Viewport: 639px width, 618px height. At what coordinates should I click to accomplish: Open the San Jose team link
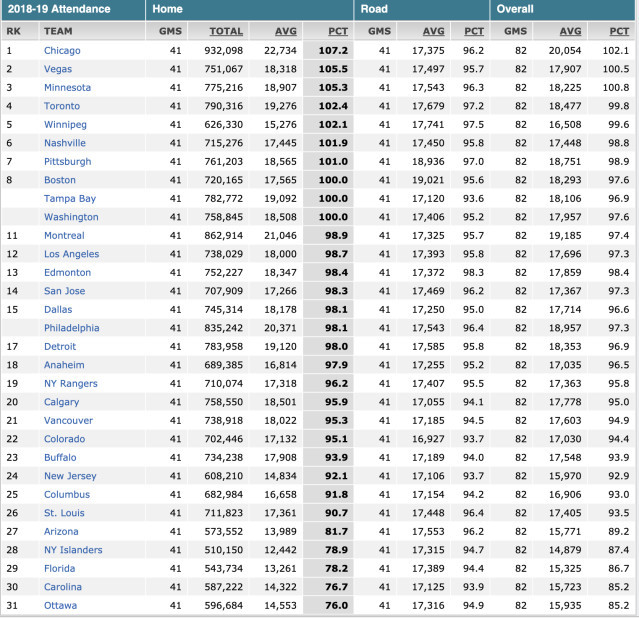pyautogui.click(x=65, y=291)
